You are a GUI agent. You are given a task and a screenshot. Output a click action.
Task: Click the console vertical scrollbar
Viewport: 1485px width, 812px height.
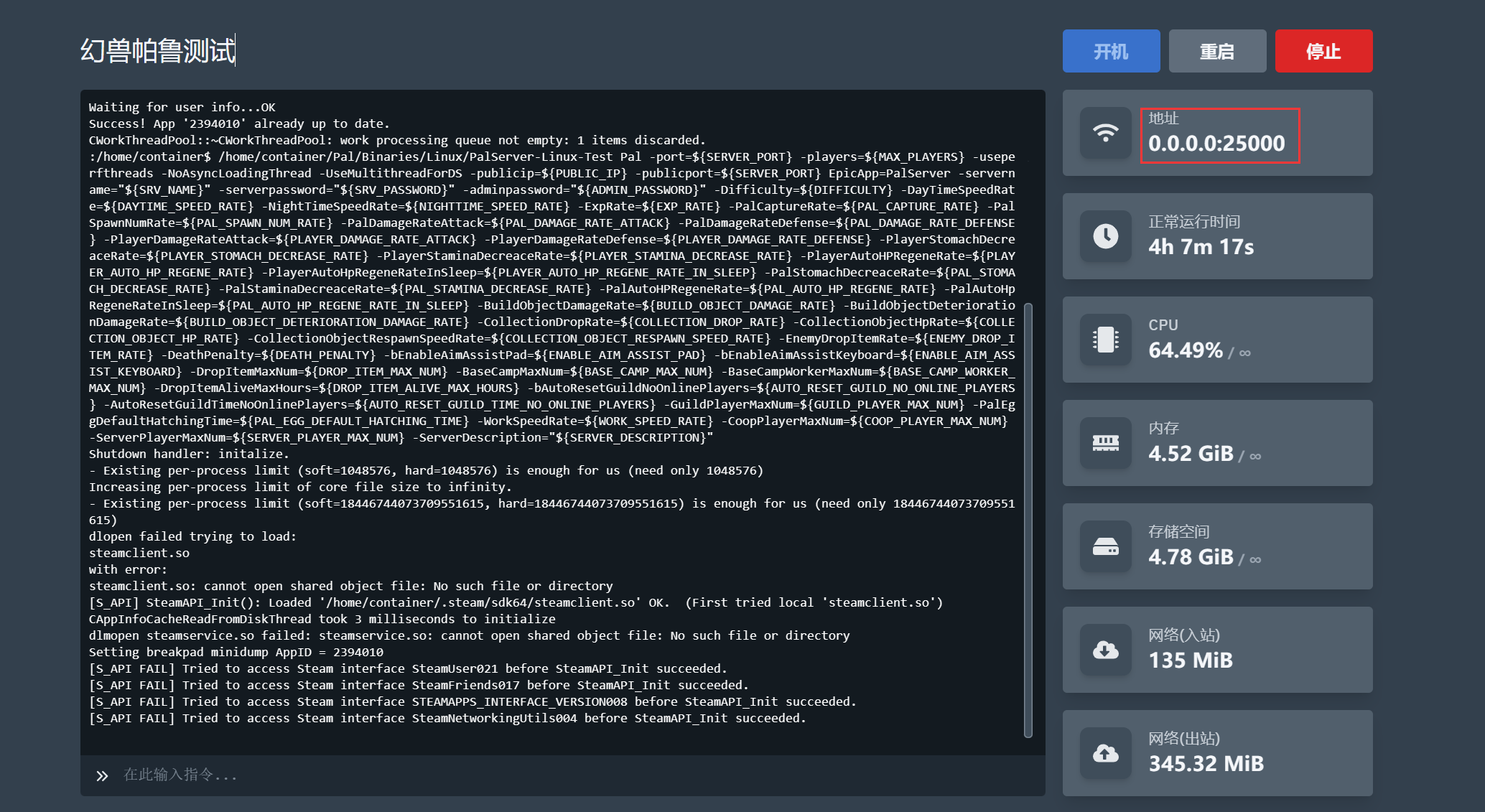(1028, 520)
